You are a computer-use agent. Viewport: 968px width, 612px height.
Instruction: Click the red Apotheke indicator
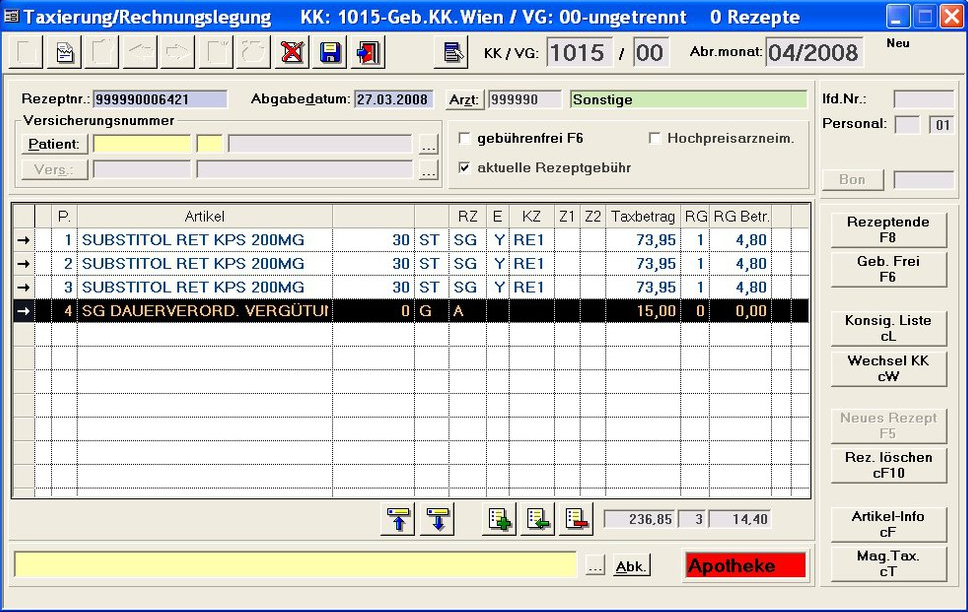(x=745, y=566)
